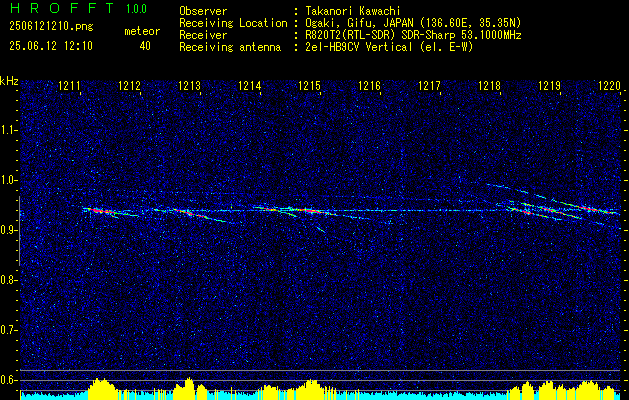629x400 pixels.
Task: Click the 1220 time marker
Action: pos(609,85)
